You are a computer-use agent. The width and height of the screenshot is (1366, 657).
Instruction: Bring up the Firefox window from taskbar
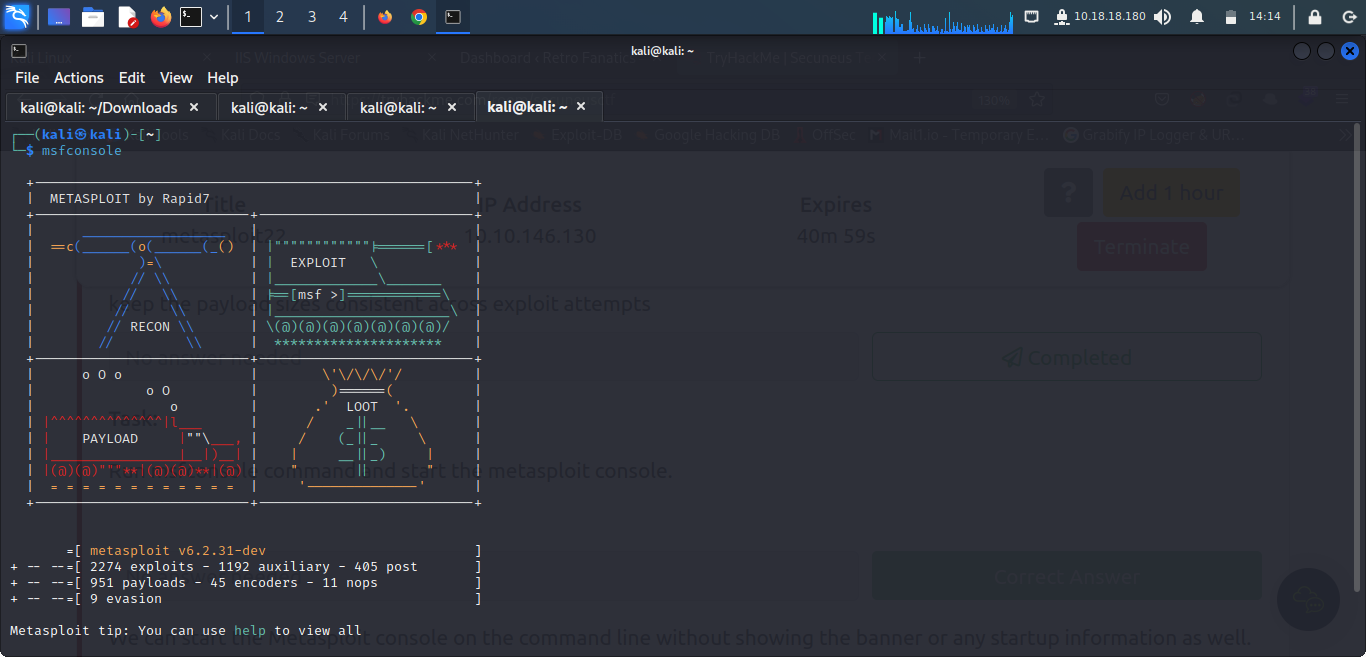(386, 17)
